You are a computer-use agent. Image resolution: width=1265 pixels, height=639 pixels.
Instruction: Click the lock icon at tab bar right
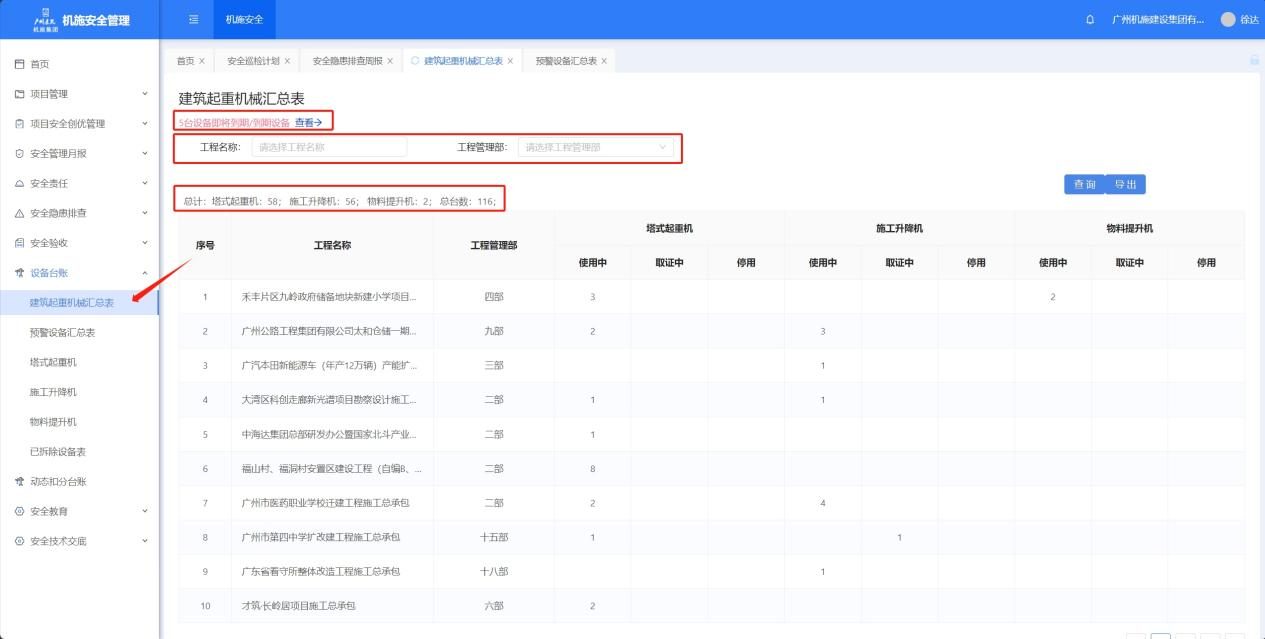[x=1254, y=61]
